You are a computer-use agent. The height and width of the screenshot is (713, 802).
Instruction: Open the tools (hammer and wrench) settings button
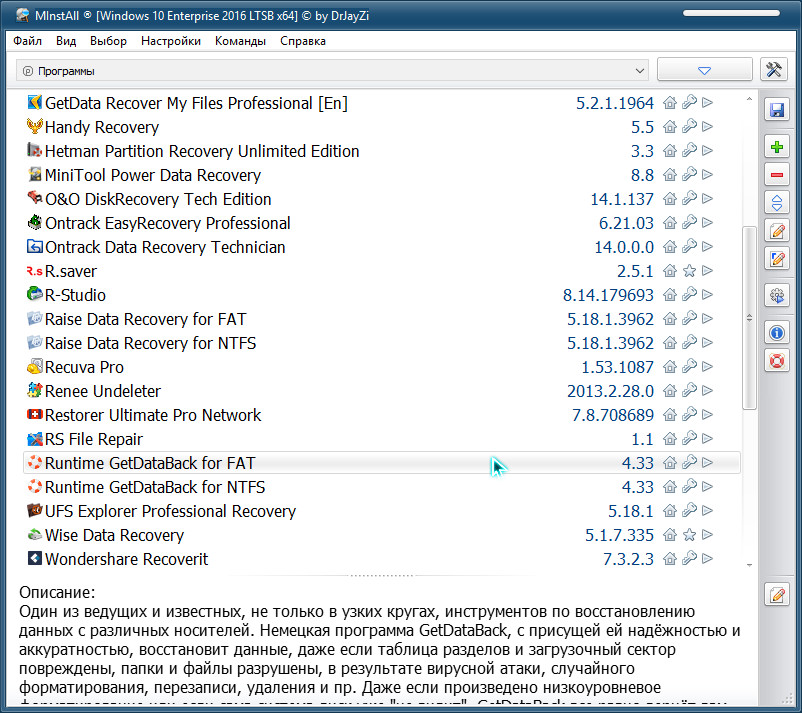coord(775,70)
